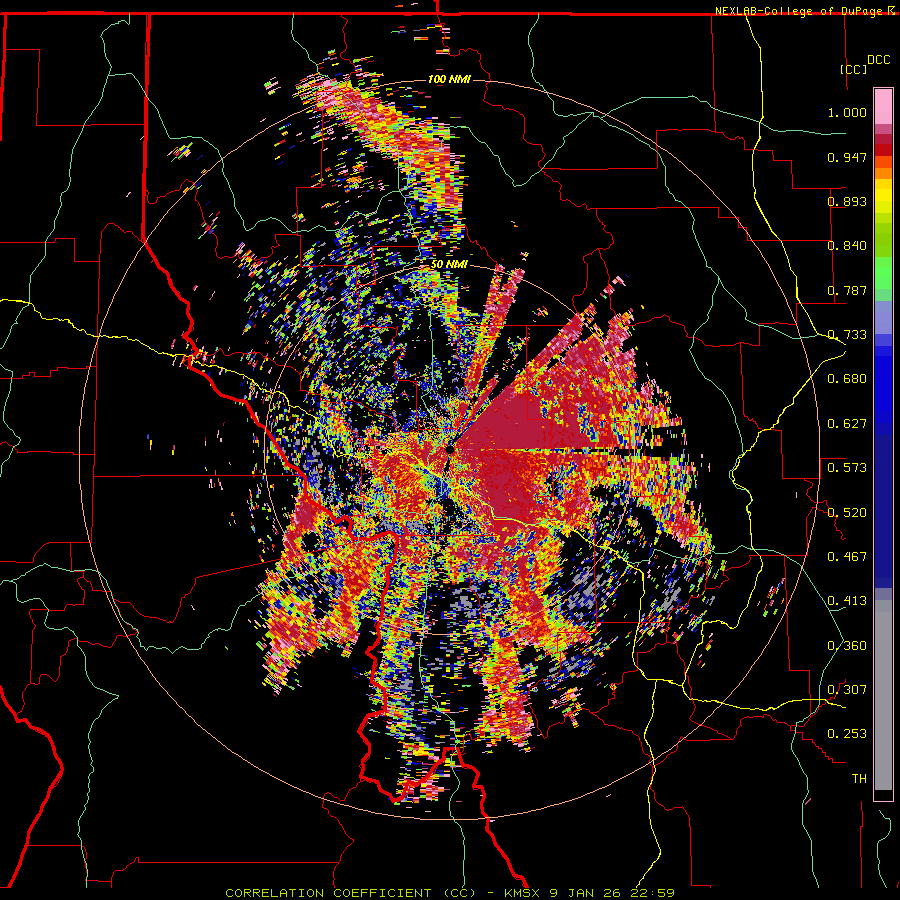Click the 0.627 legend value
The width and height of the screenshot is (900, 900).
847,423
